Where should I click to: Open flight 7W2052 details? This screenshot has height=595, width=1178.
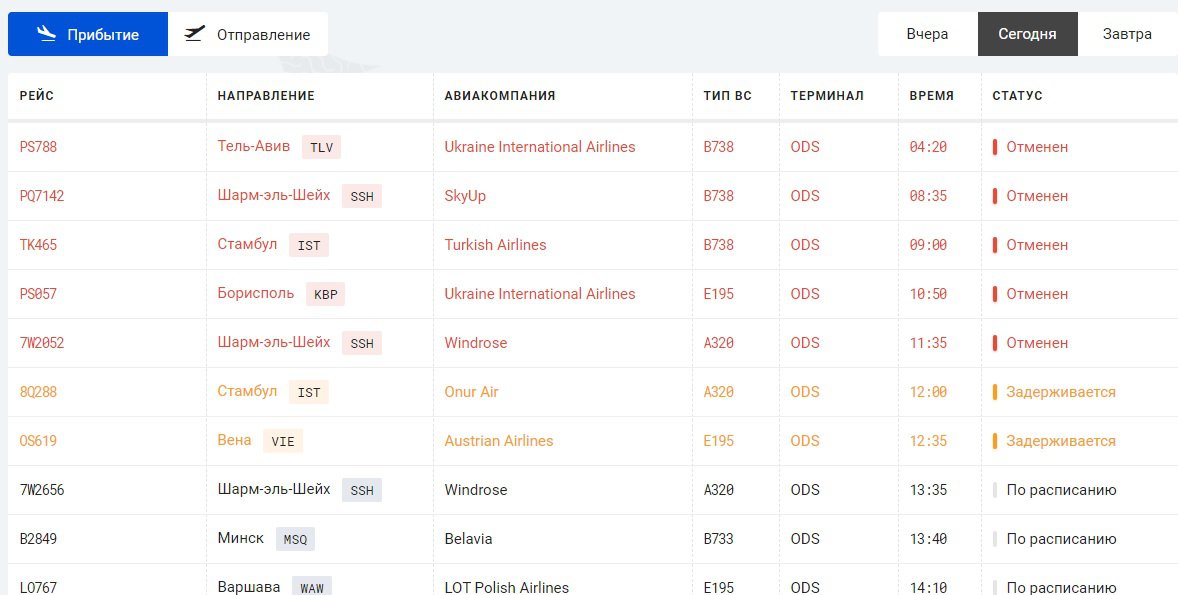tap(42, 343)
